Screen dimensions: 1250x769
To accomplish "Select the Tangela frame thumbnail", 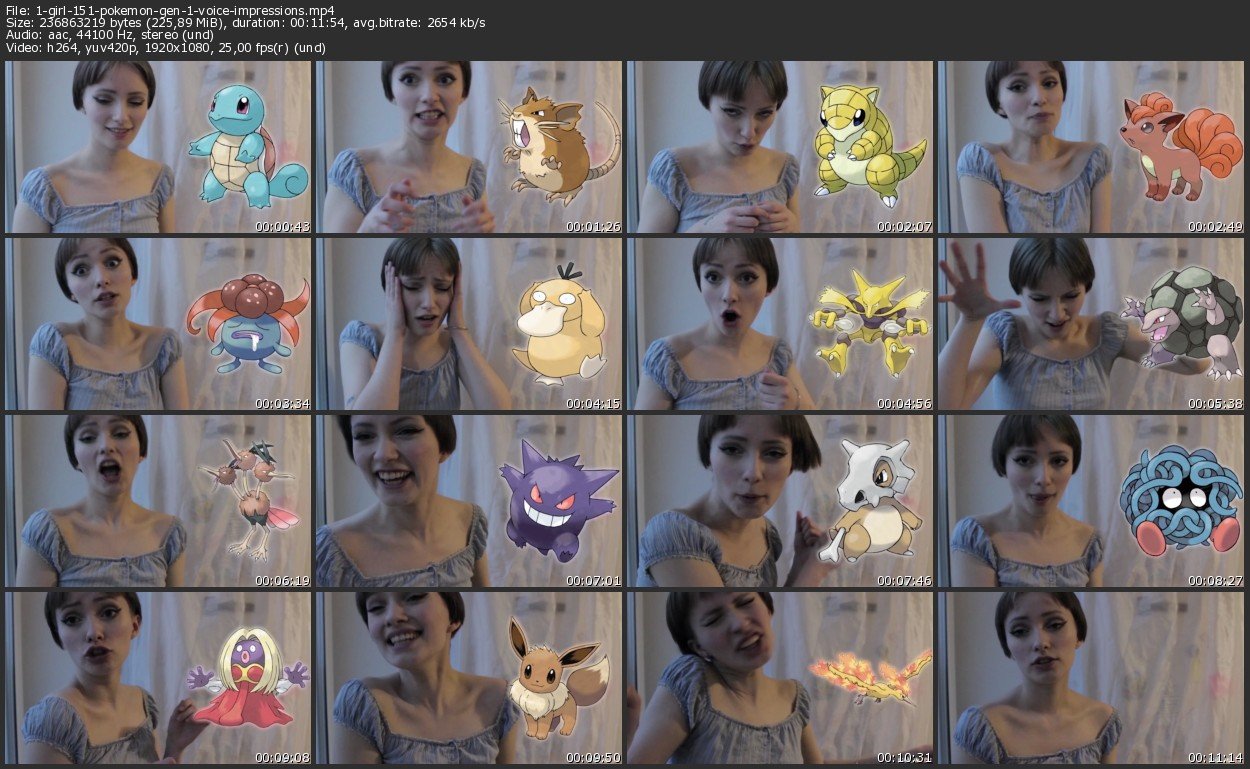I will 1091,501.
